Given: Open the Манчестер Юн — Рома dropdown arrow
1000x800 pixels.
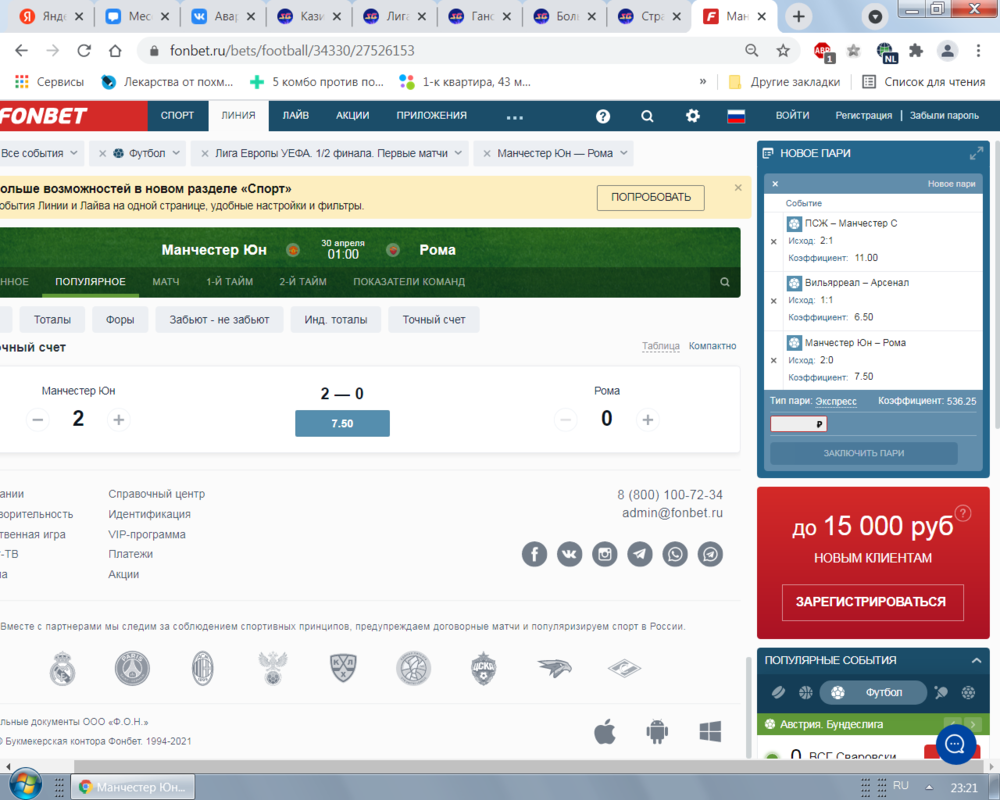Looking at the screenshot, I should (x=624, y=153).
